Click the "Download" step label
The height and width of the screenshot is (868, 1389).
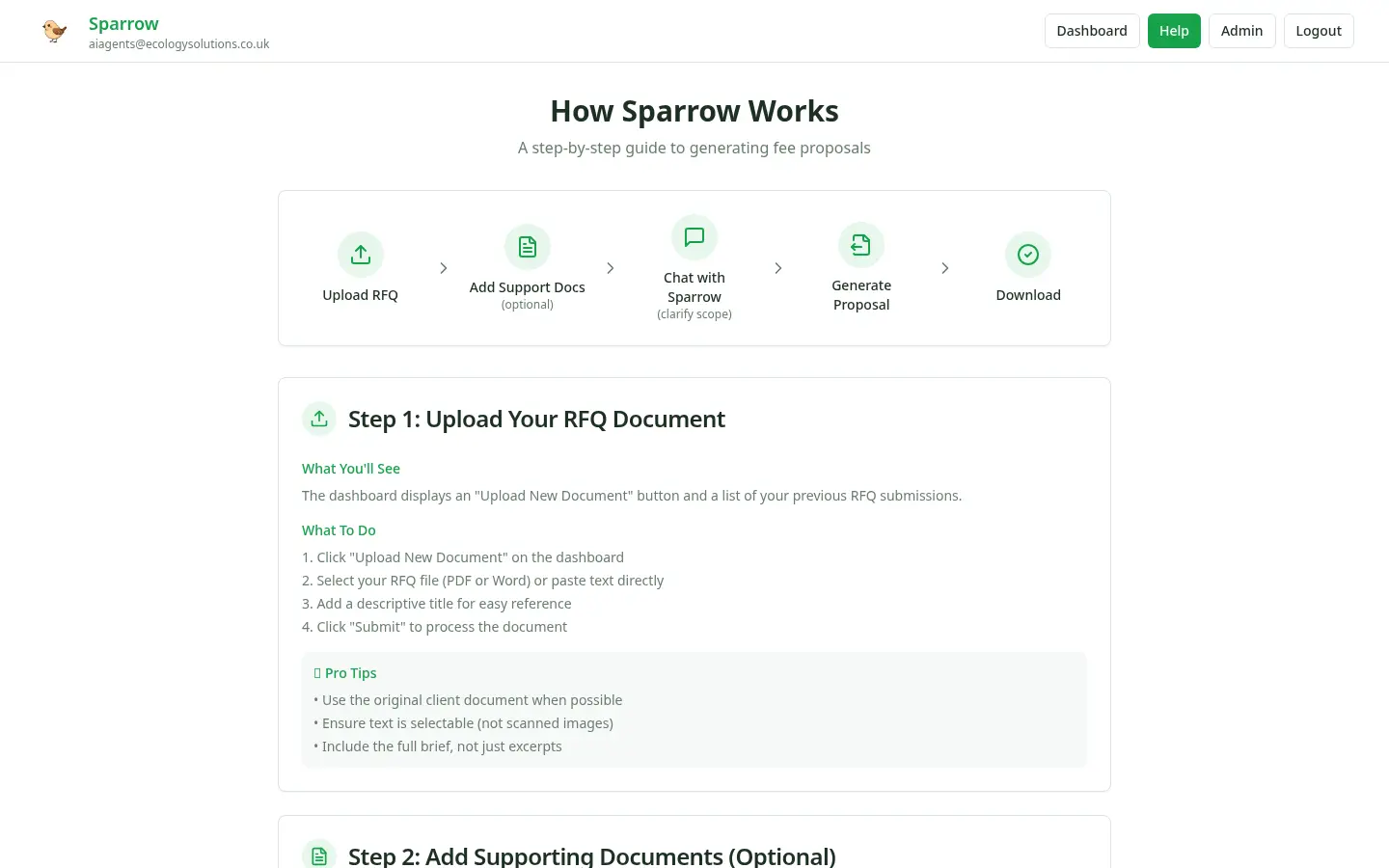click(x=1028, y=295)
